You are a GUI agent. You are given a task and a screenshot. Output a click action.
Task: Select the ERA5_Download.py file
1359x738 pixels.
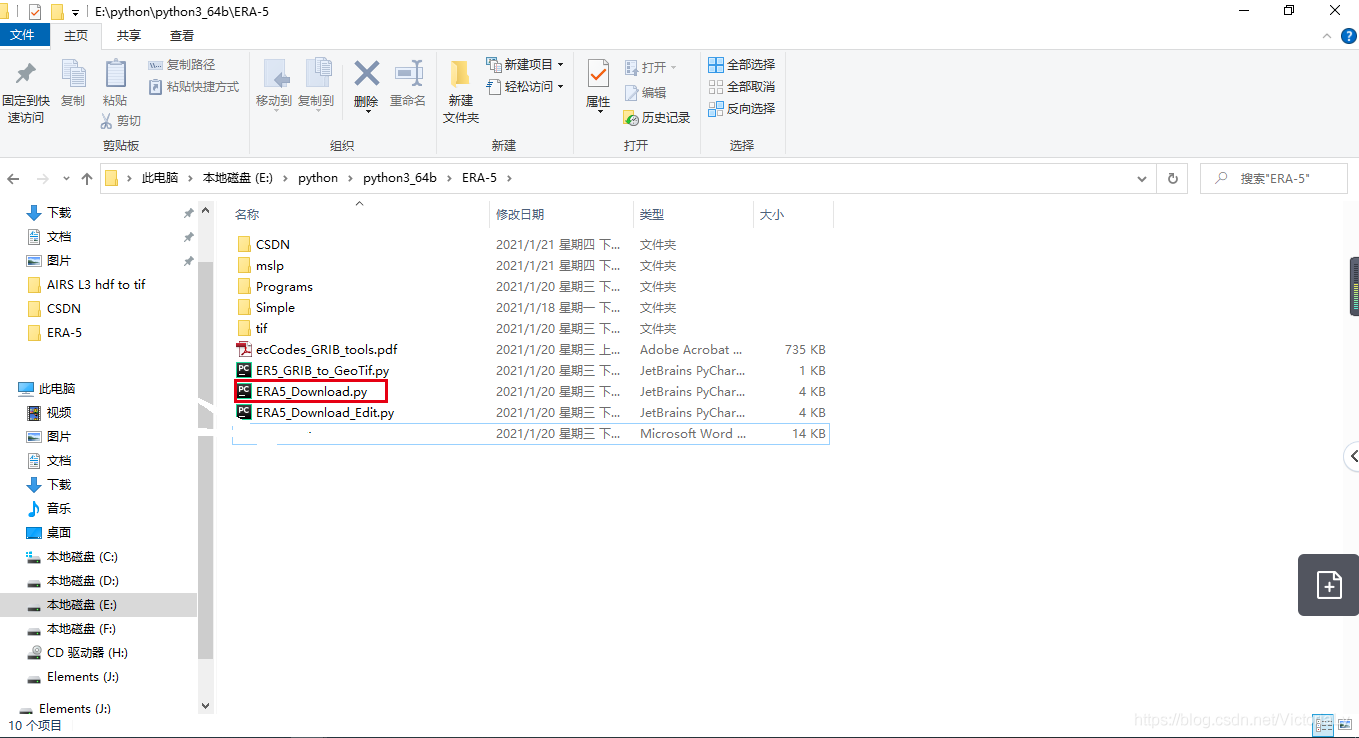(x=310, y=391)
